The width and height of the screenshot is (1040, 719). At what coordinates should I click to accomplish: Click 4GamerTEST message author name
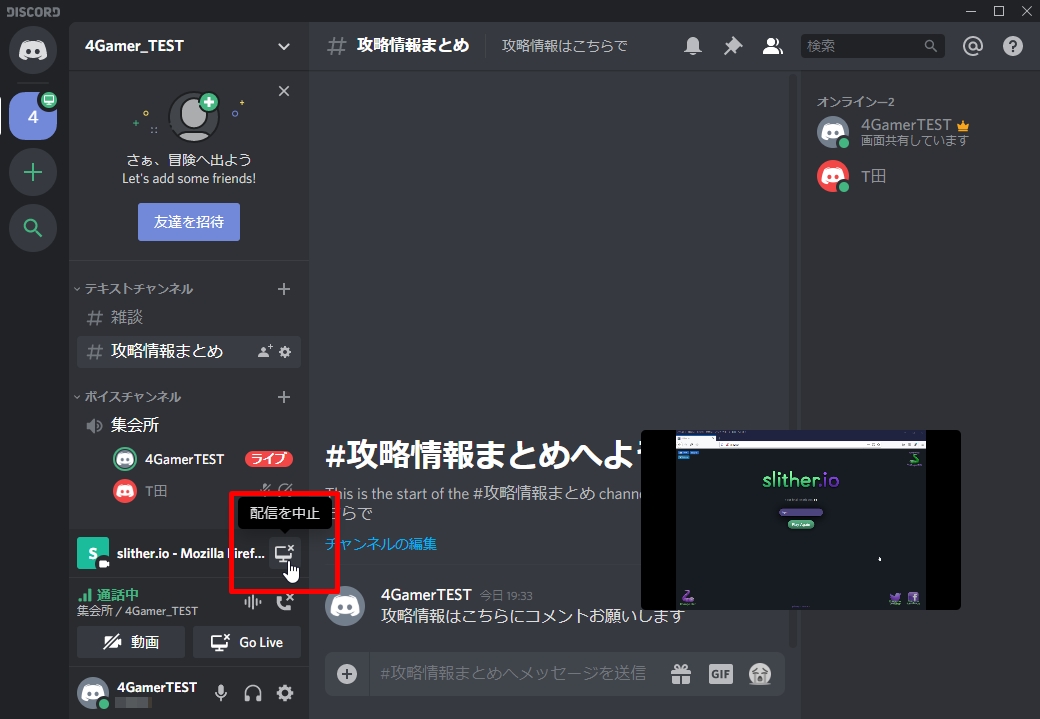point(426,595)
